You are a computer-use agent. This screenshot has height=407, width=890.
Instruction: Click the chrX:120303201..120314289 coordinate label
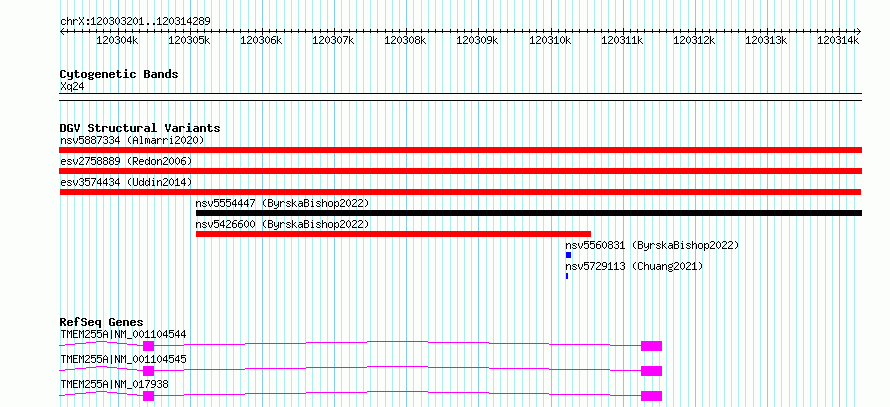(135, 22)
